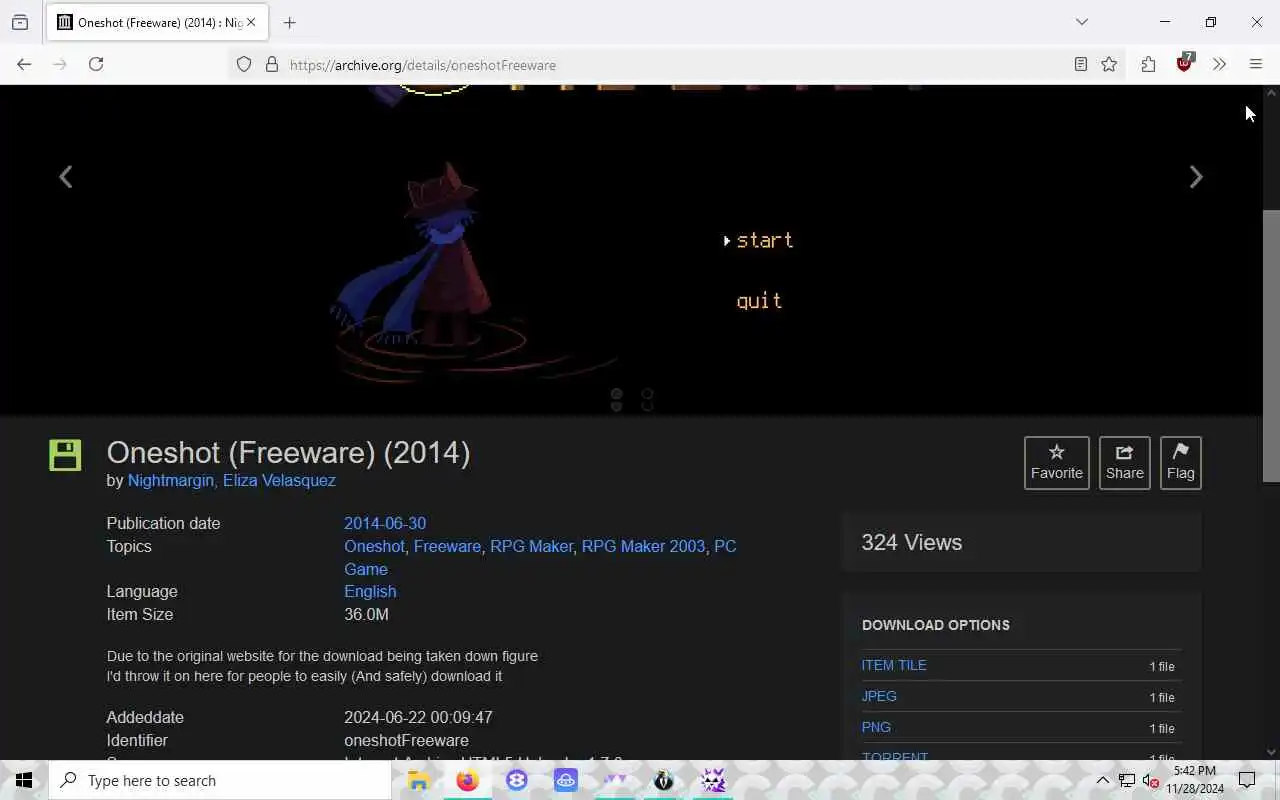Open the Firefox application menu

click(x=1256, y=64)
